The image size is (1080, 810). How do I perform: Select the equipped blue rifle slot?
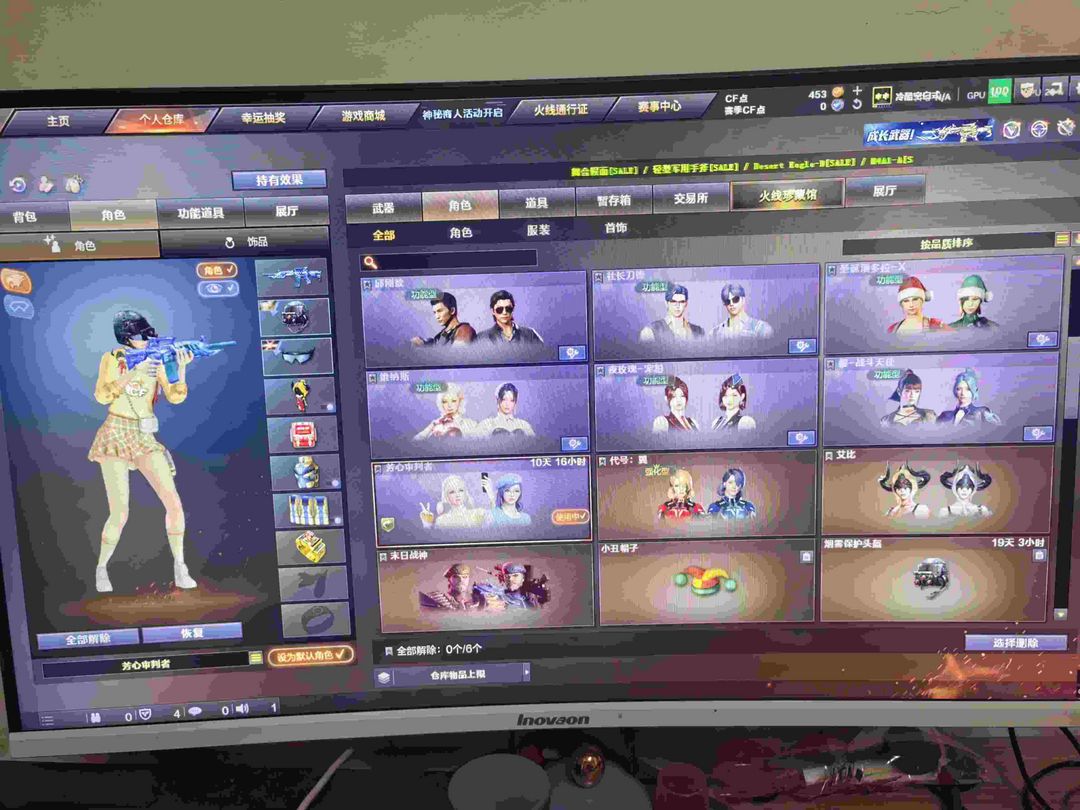pyautogui.click(x=292, y=278)
